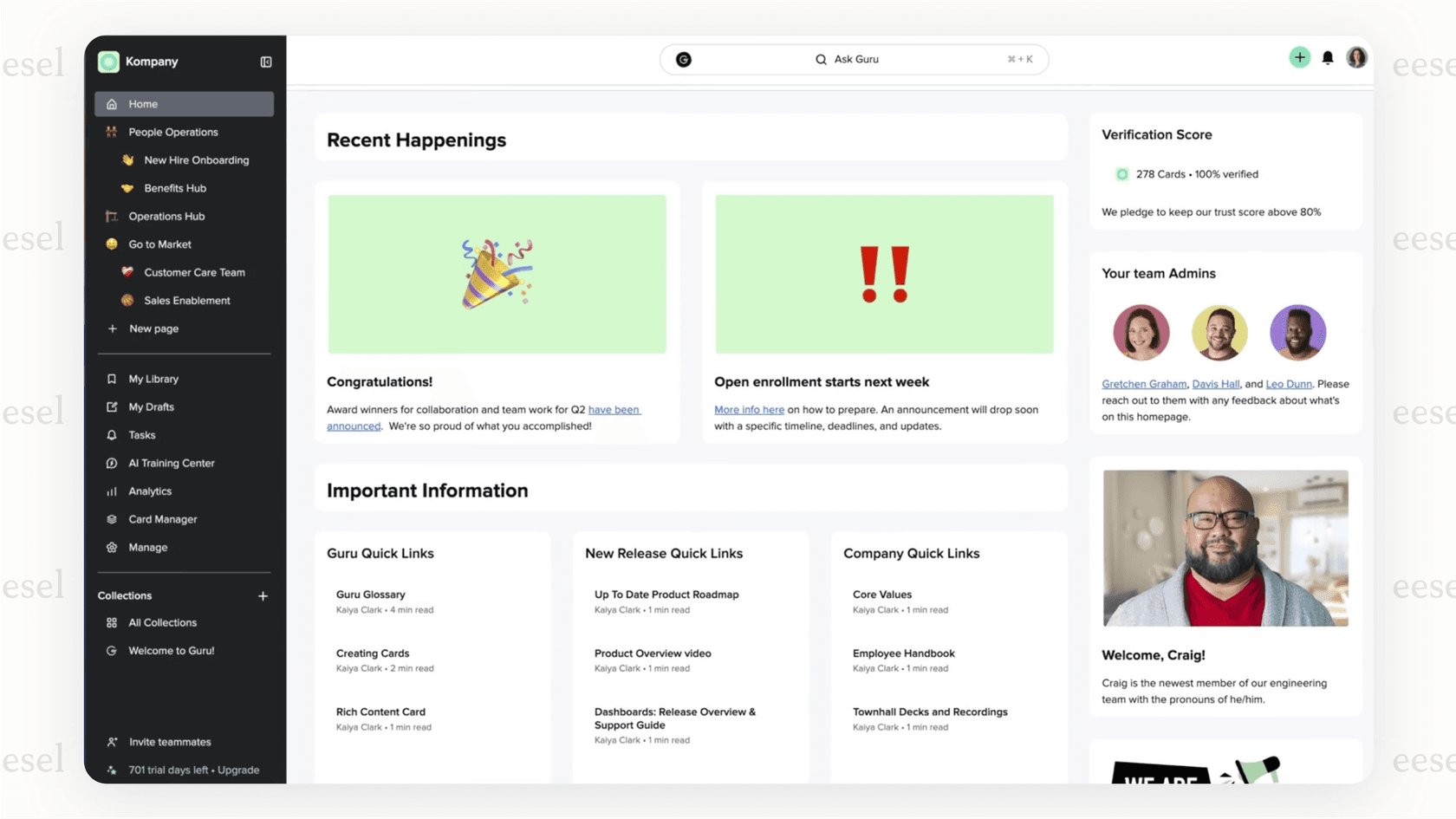Click inside the Ask Guru search field

[x=858, y=59]
